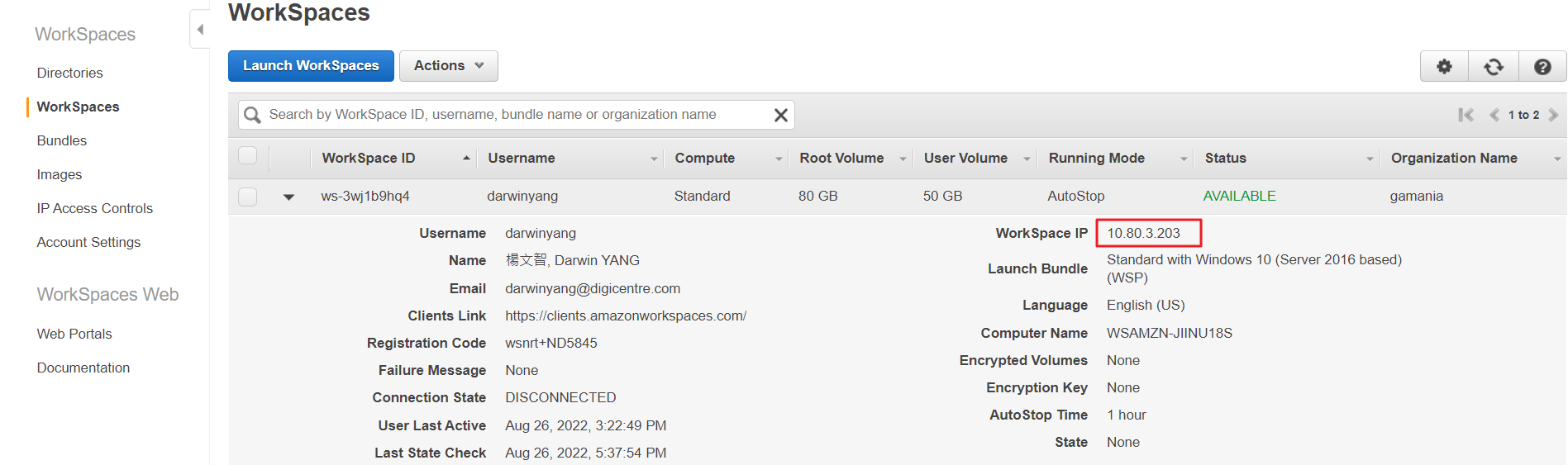Navigate to Bundles page
The width and height of the screenshot is (1568, 465).
tap(61, 140)
